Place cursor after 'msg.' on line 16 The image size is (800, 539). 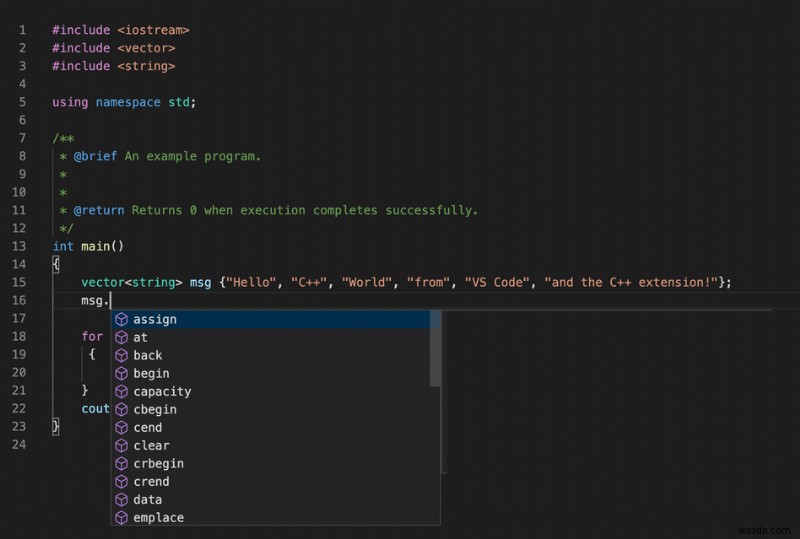click(x=110, y=300)
